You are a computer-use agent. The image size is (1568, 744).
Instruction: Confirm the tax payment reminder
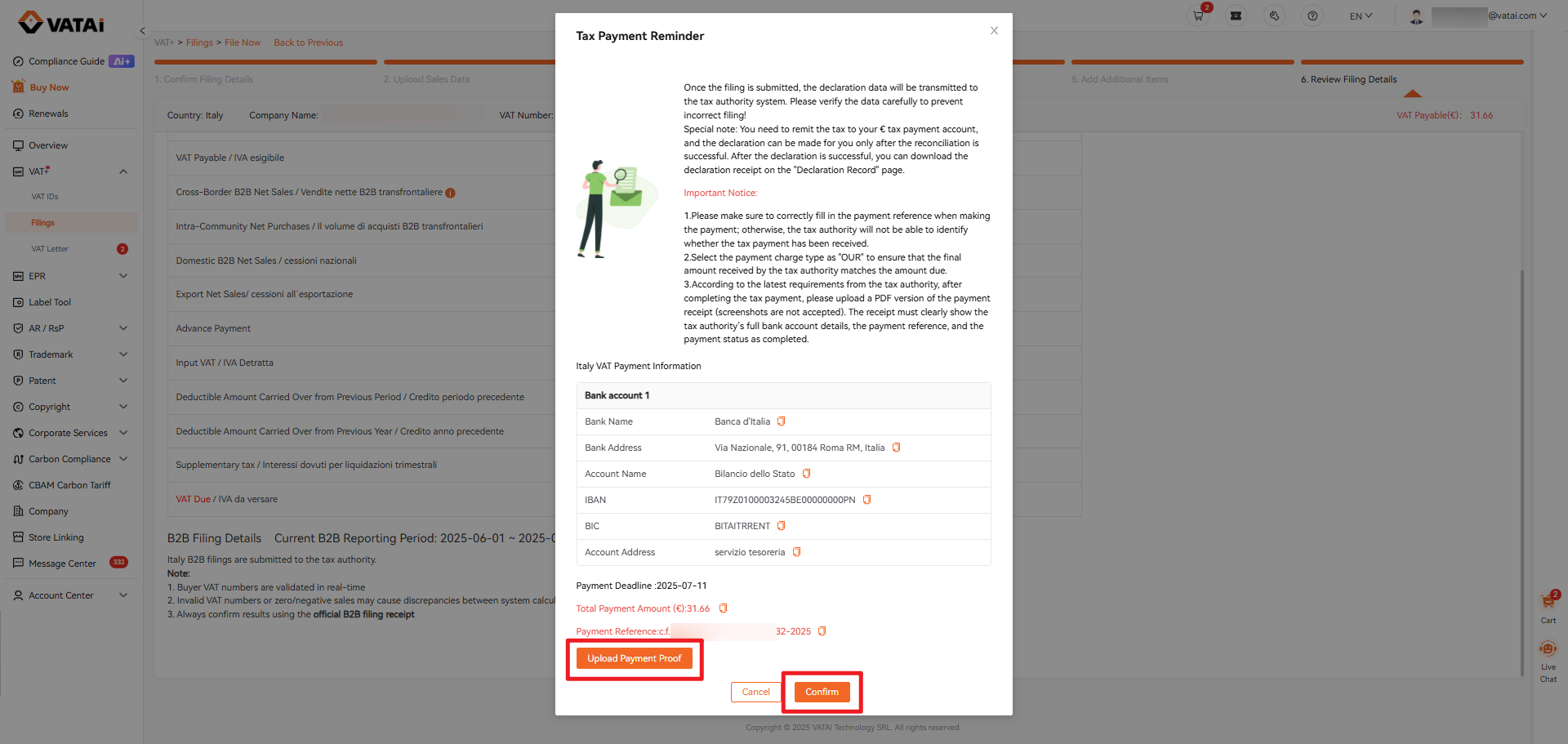click(x=822, y=692)
